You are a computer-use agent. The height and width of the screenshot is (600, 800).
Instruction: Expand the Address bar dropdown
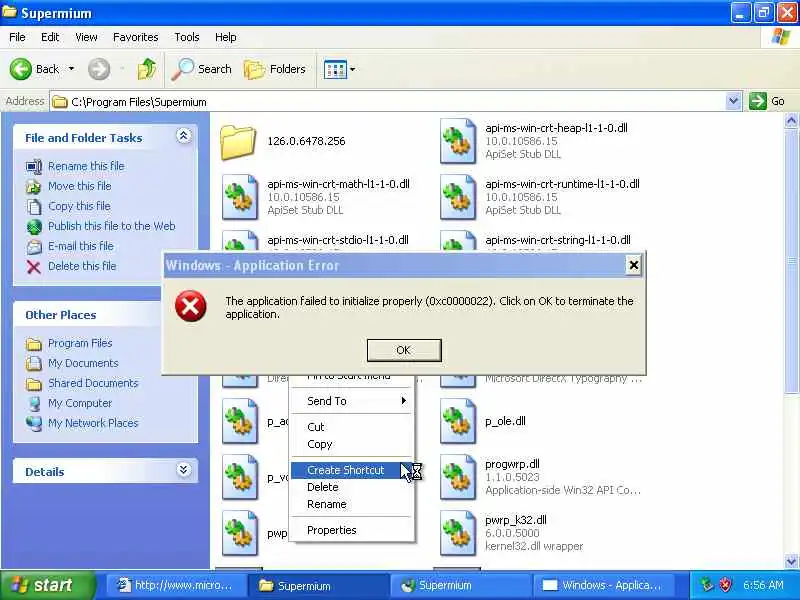coord(733,102)
